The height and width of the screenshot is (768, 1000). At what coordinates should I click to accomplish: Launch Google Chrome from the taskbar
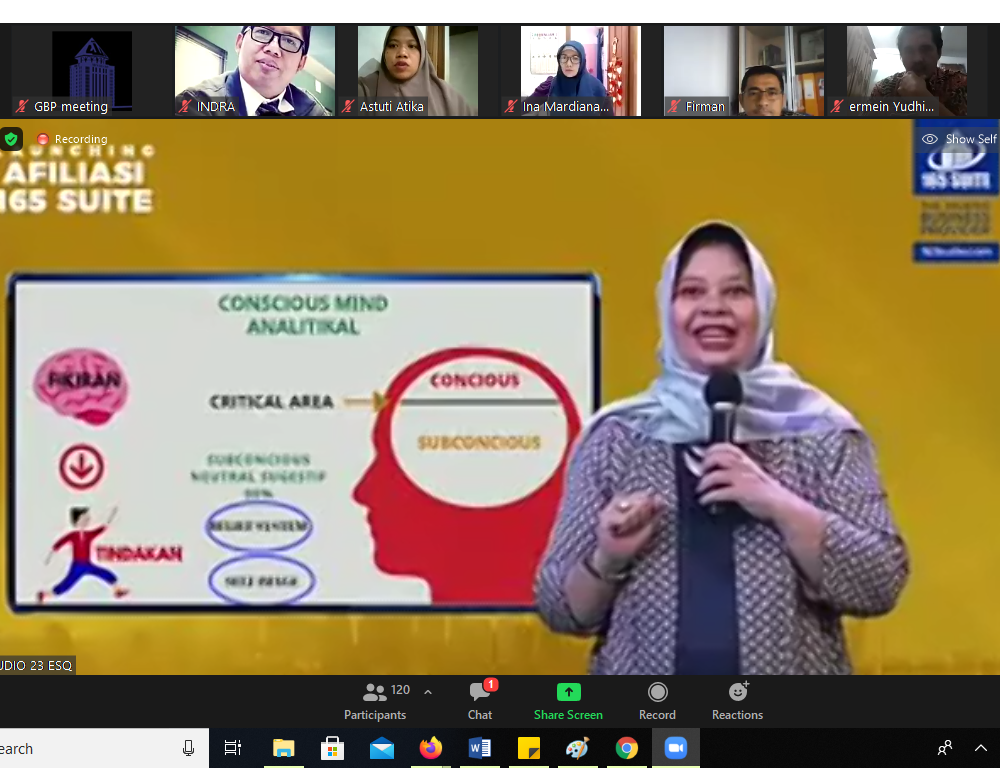point(627,748)
